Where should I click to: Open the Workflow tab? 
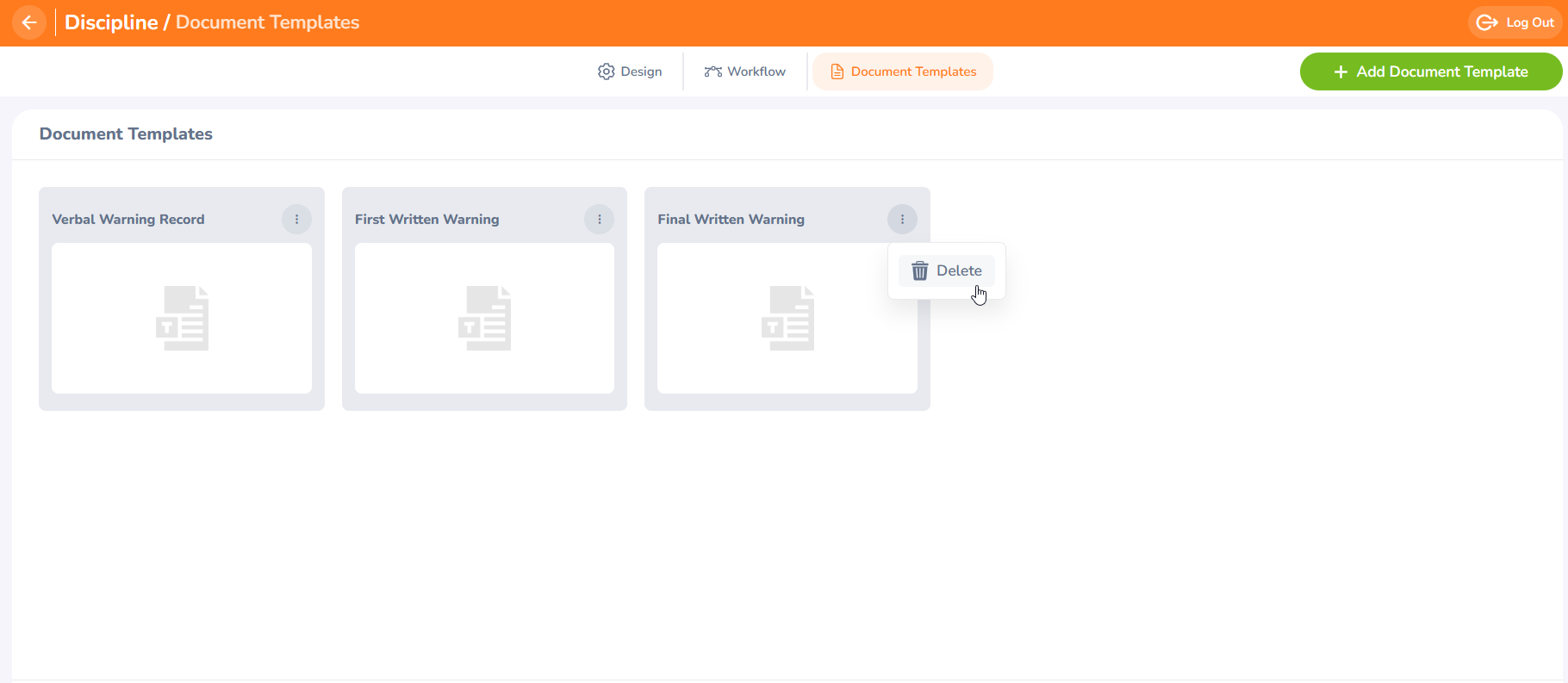point(745,71)
